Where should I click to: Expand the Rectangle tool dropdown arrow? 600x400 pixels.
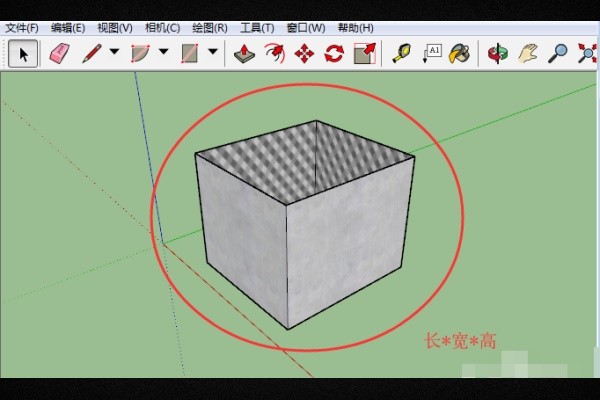pyautogui.click(x=213, y=51)
